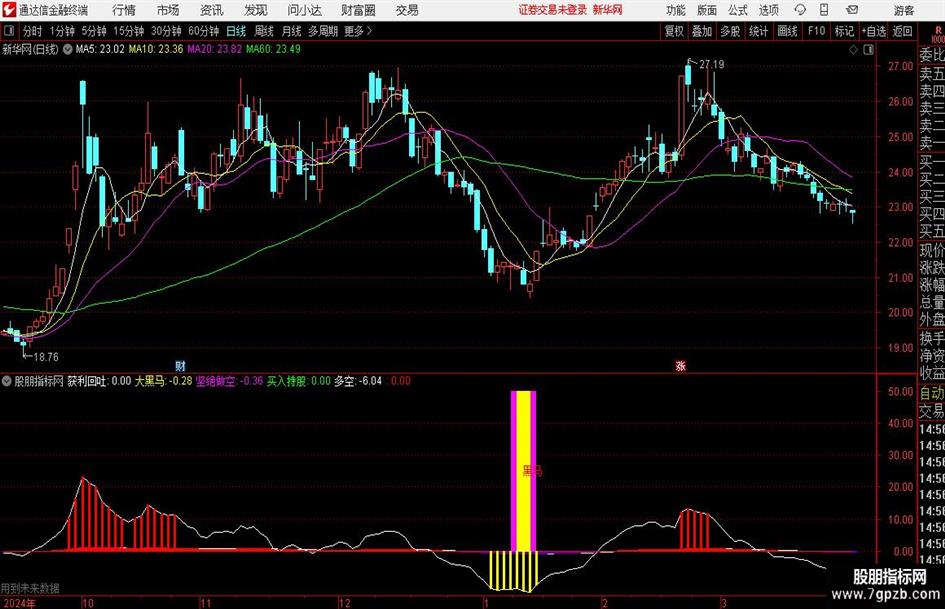Open the 多周期 multi-period view
The height and width of the screenshot is (609, 945).
tap(322, 31)
